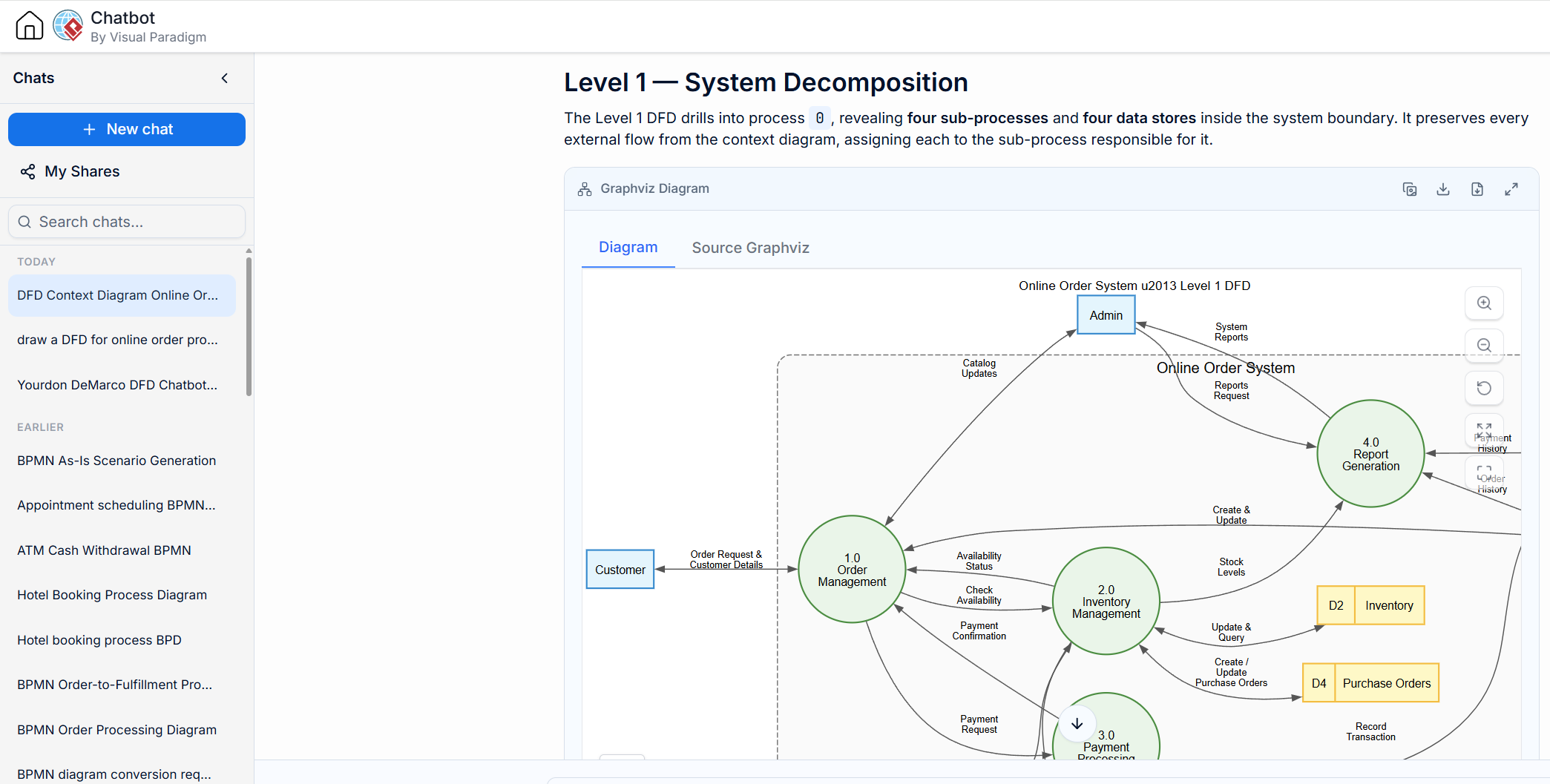
Task: Focus the Search chats input field
Action: pos(127,222)
